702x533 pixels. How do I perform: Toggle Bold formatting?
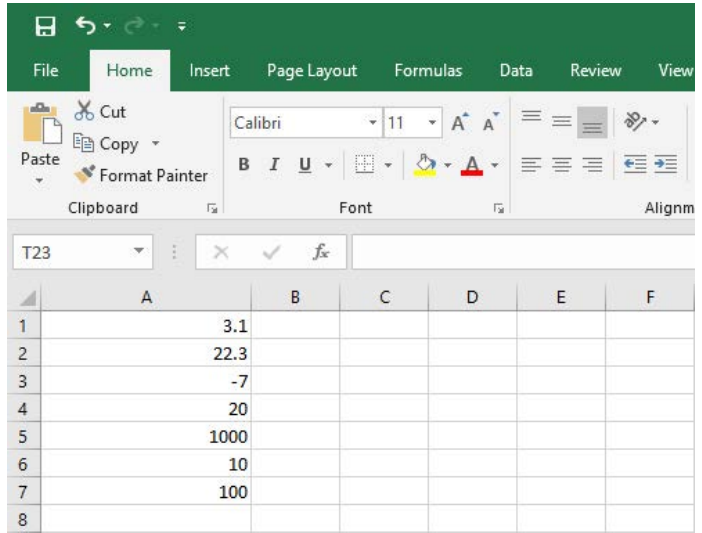tap(244, 165)
